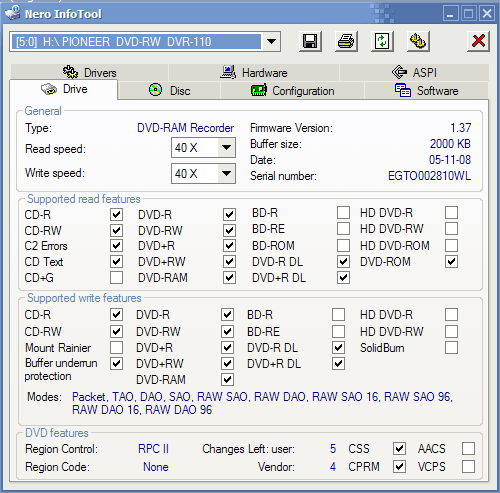
Task: Toggle C2 Errors checkbox
Action: click(x=116, y=246)
